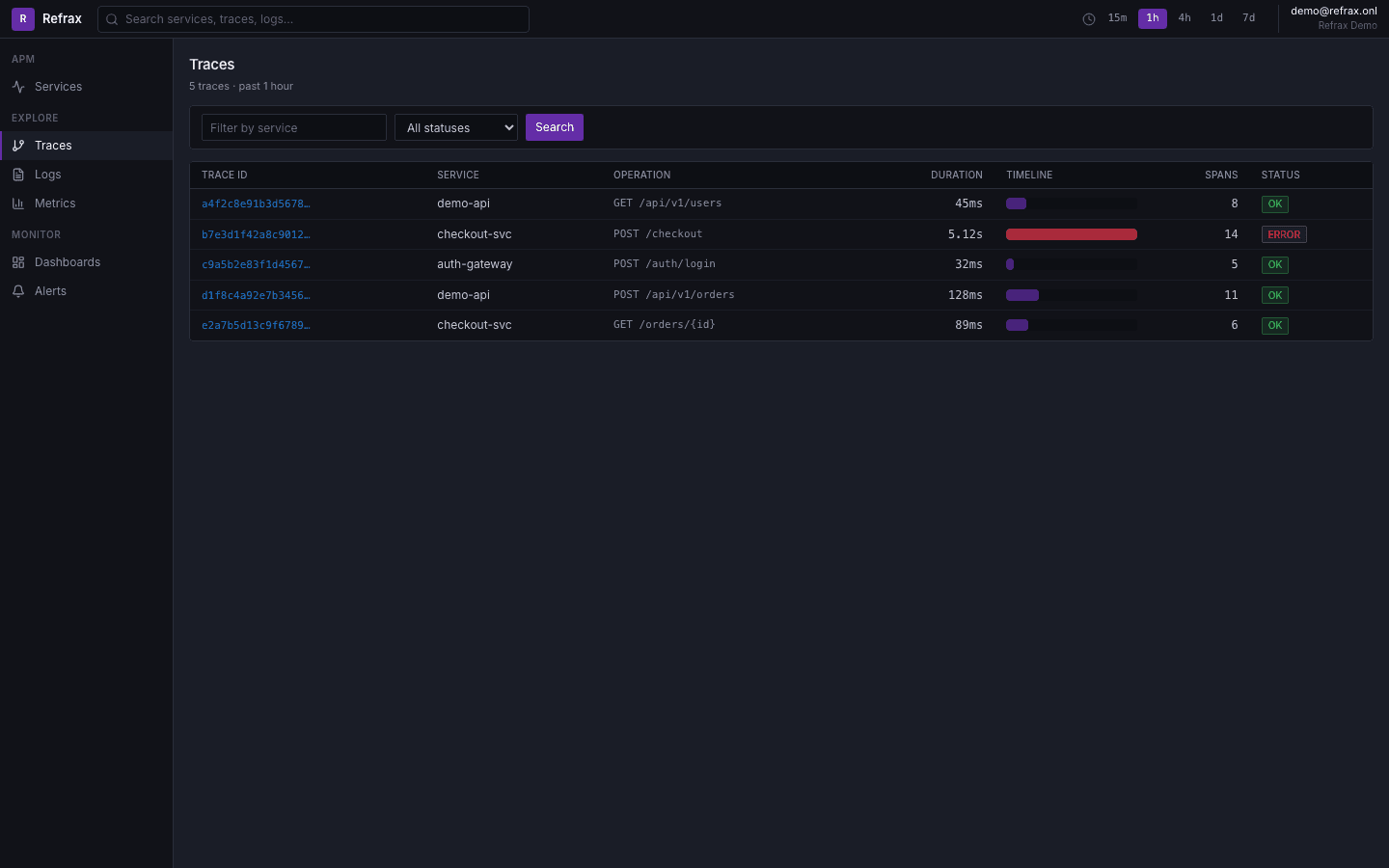Focus the global search services box
Viewport: 1389px width, 868px height.
(313, 19)
